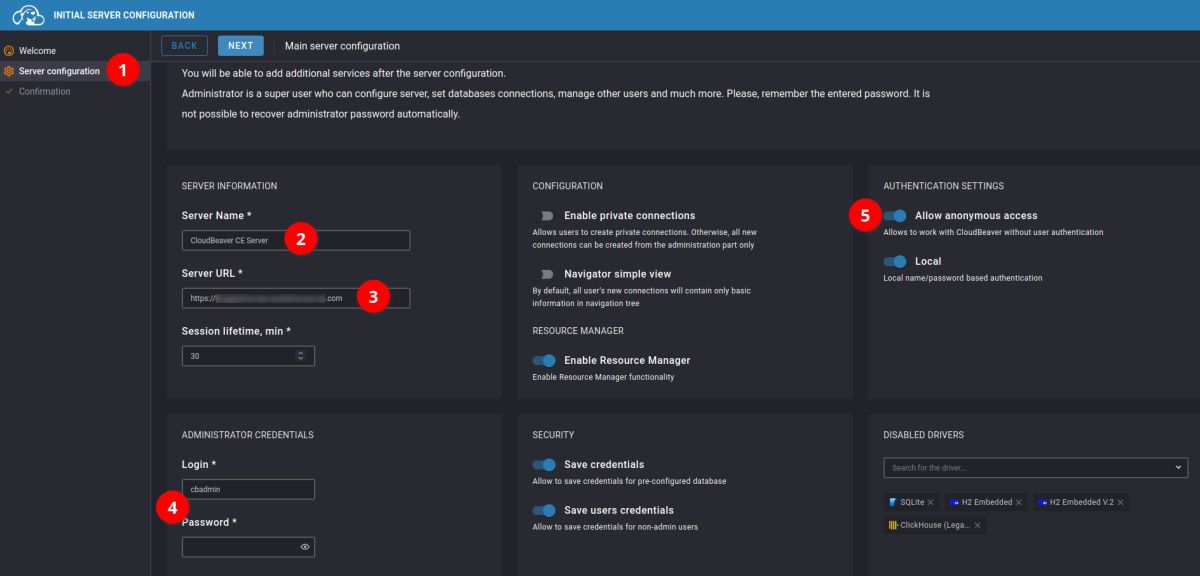Show password using the eye icon

tap(304, 547)
